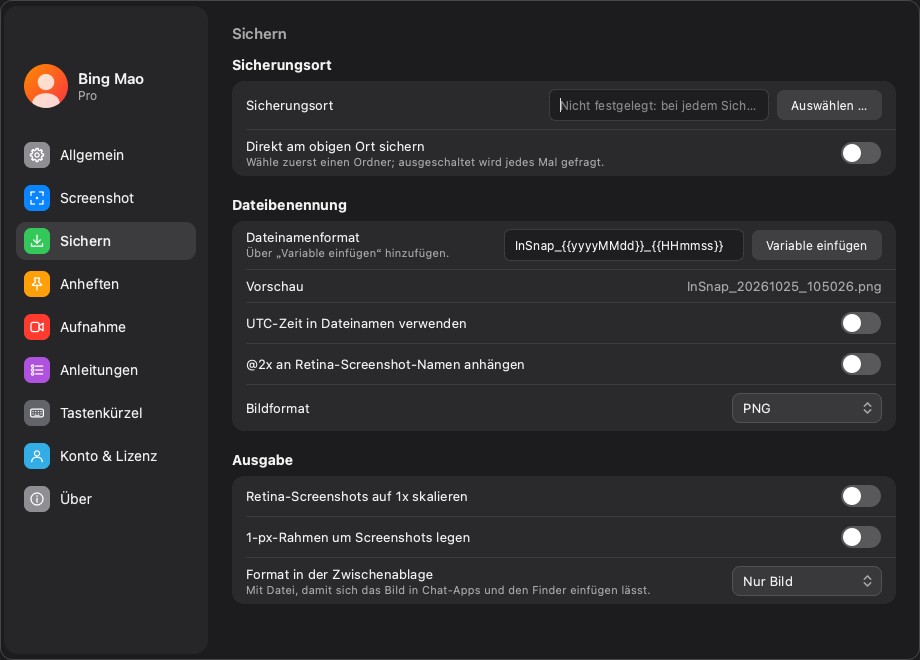The image size is (920, 660).
Task: Click the Variable einfügen button
Action: (x=816, y=246)
